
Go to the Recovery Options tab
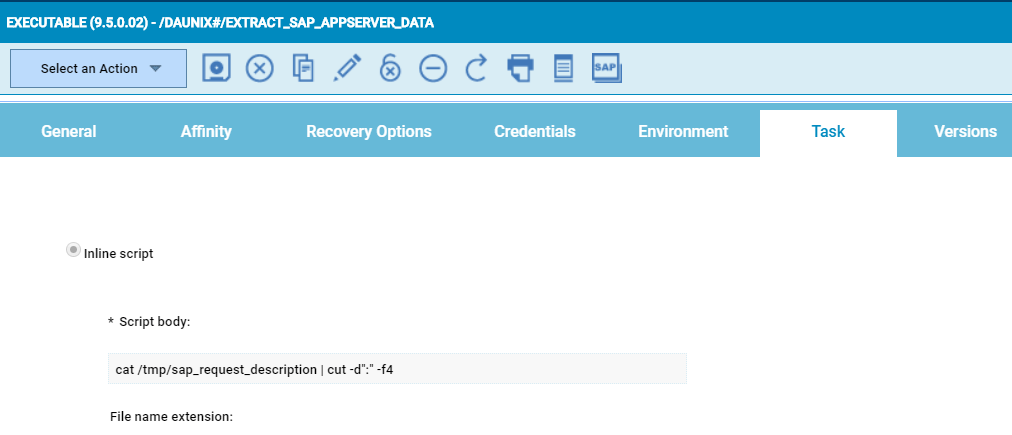pyautogui.click(x=369, y=132)
